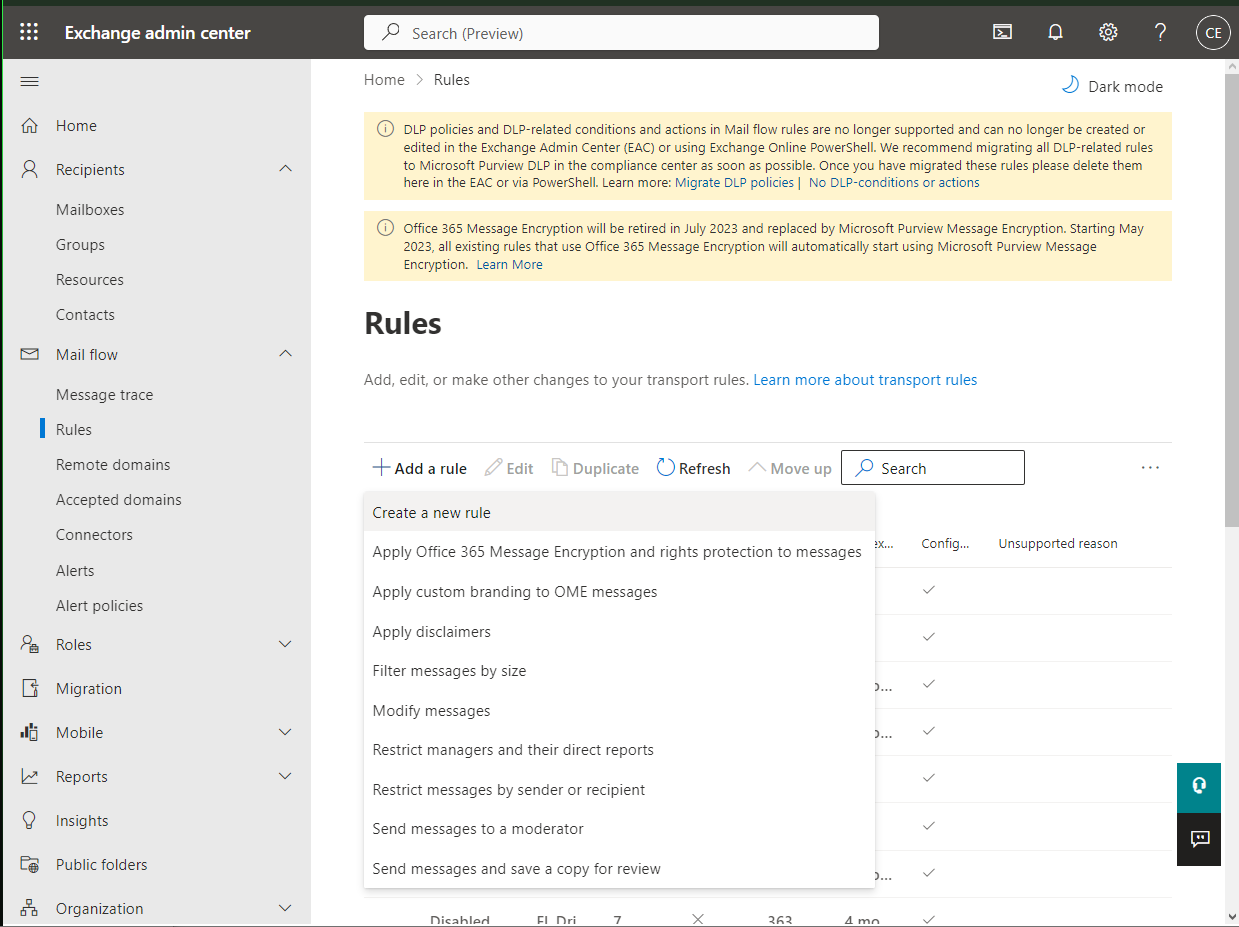Viewport: 1239px width, 927px height.
Task: Select Create a new rule
Action: pos(619,512)
